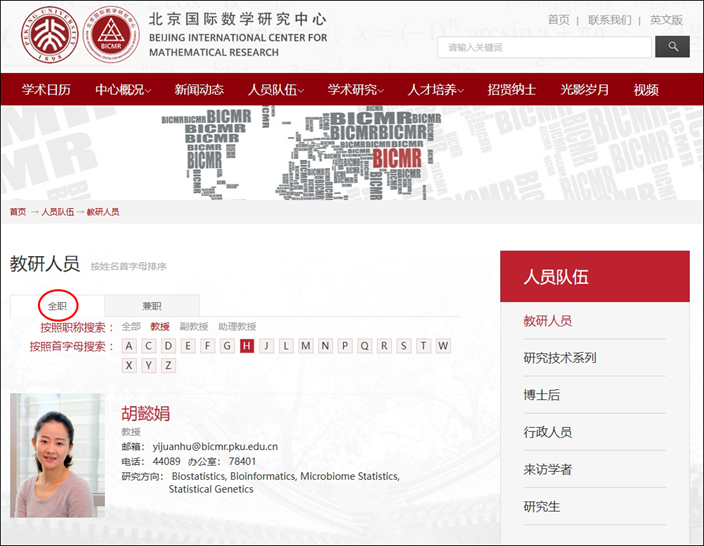This screenshot has height=546, width=704.
Task: Select letter M filter box
Action: [x=306, y=346]
